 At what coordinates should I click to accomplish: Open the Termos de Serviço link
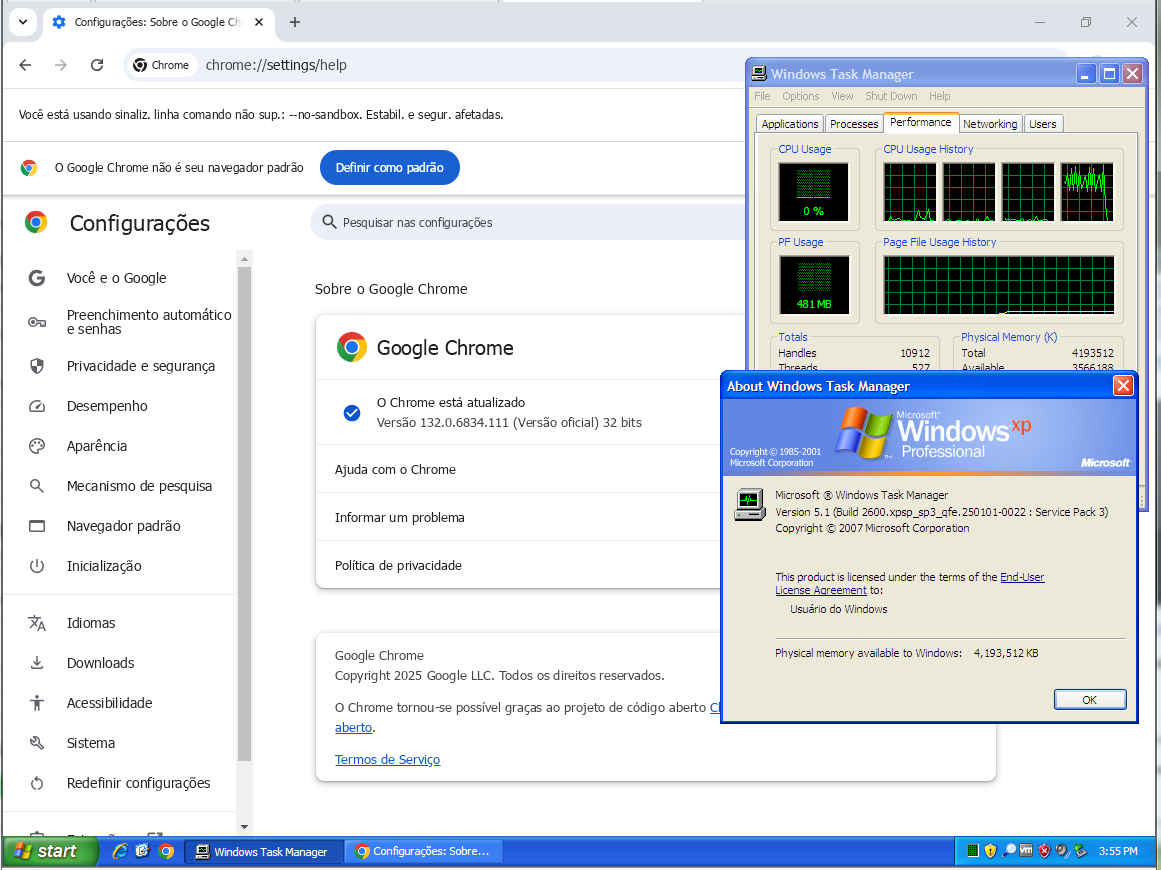(387, 760)
